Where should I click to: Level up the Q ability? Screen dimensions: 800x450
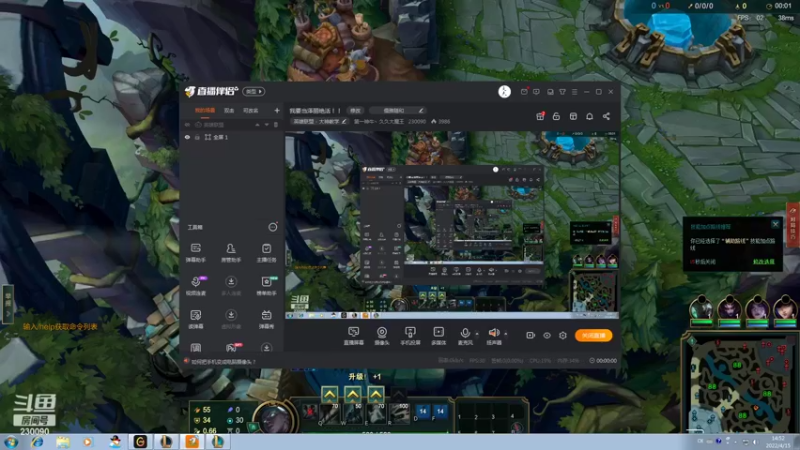330,394
